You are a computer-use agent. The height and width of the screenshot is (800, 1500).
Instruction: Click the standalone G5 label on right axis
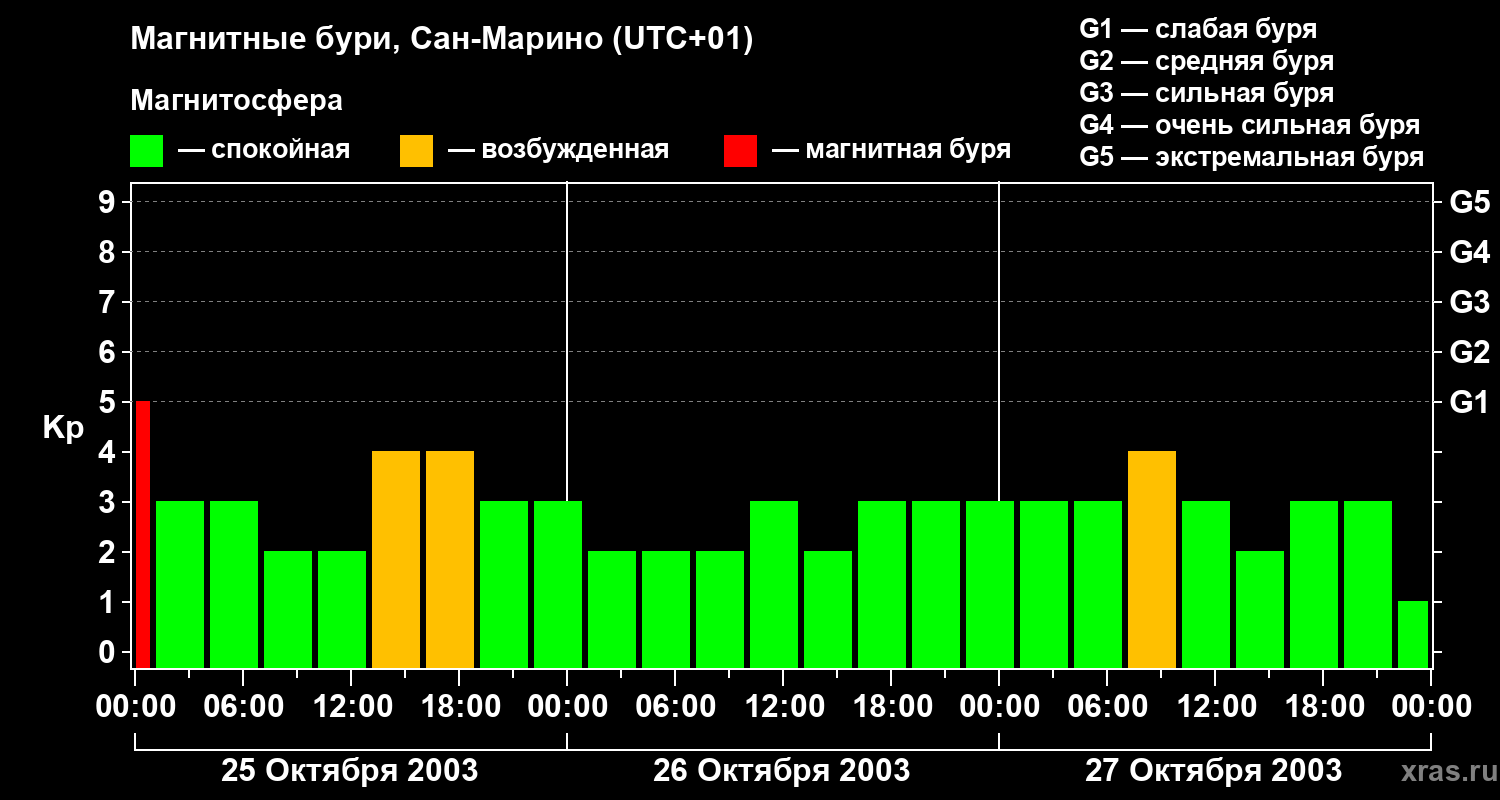click(x=1470, y=202)
